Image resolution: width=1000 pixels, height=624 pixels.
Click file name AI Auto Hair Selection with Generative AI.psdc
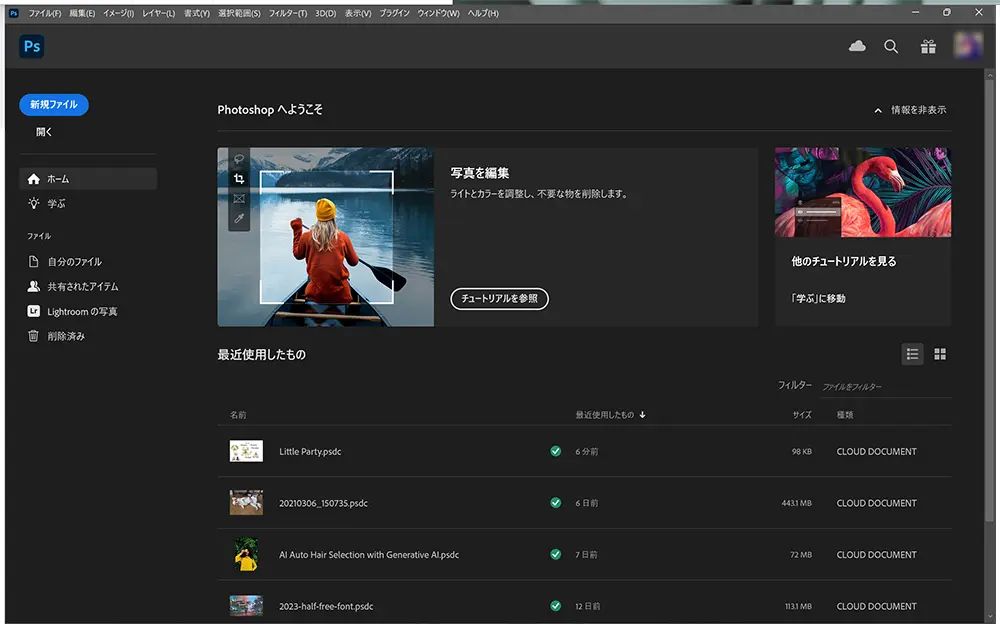point(369,555)
